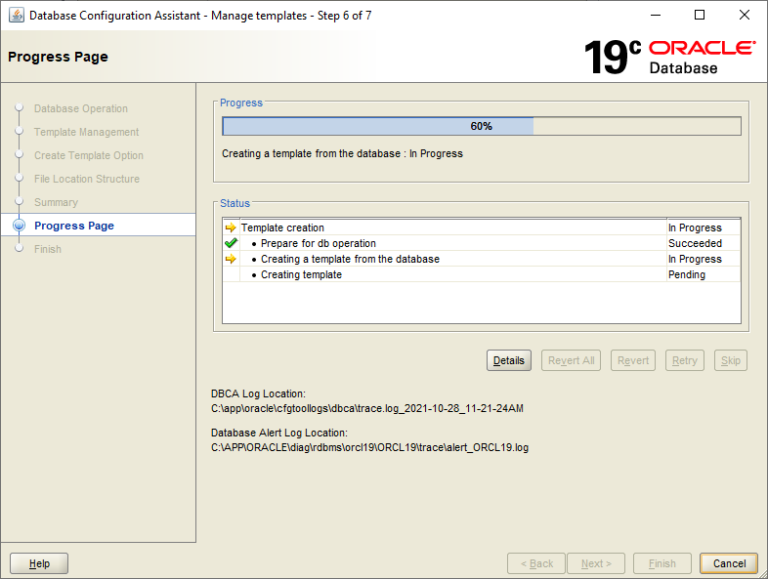Click the Creating template row
Viewport: 768px width, 579px height.
click(481, 274)
